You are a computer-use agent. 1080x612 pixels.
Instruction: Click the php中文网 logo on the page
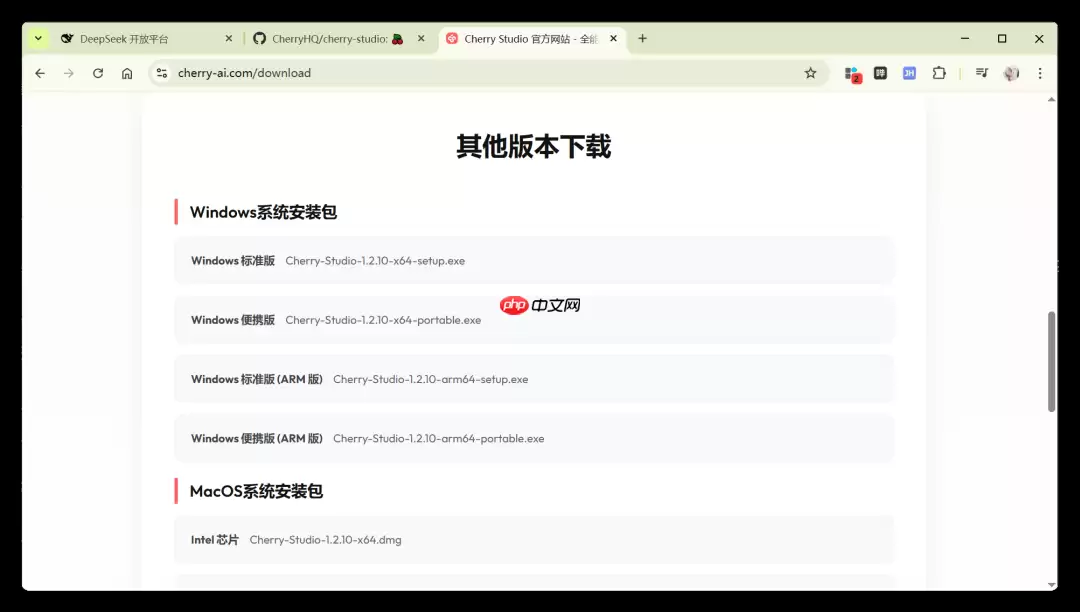pos(540,305)
